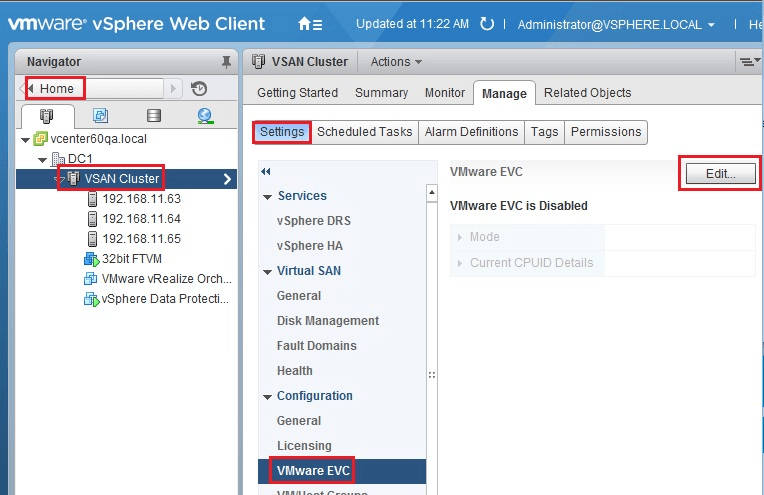The height and width of the screenshot is (495, 764).
Task: Click the vSphere Data Protection VM icon
Action: coord(92,299)
